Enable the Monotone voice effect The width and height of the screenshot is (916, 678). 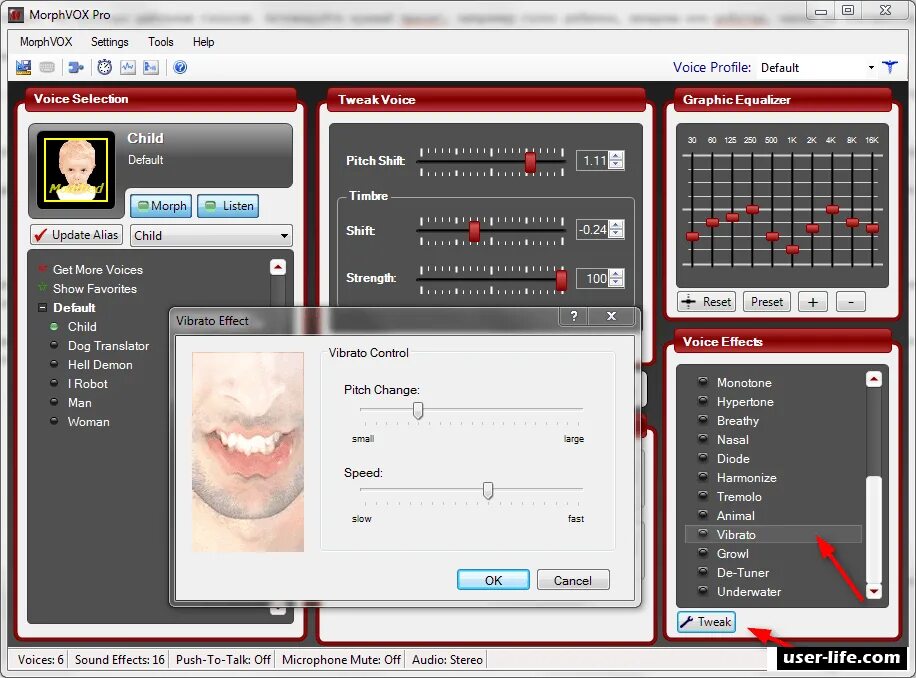click(x=703, y=382)
